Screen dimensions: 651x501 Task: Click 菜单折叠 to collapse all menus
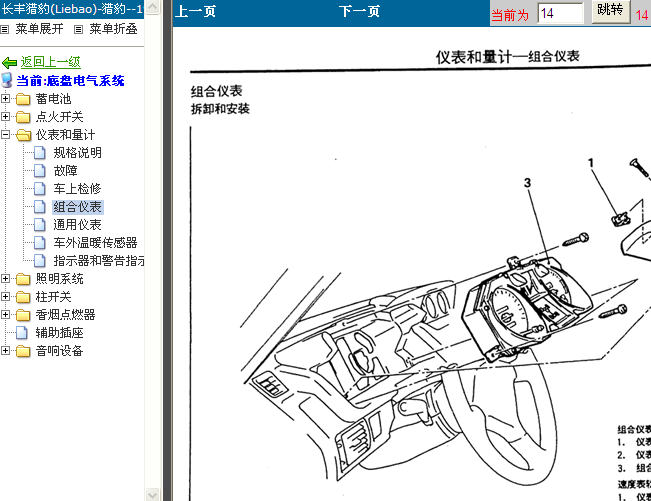click(x=113, y=29)
